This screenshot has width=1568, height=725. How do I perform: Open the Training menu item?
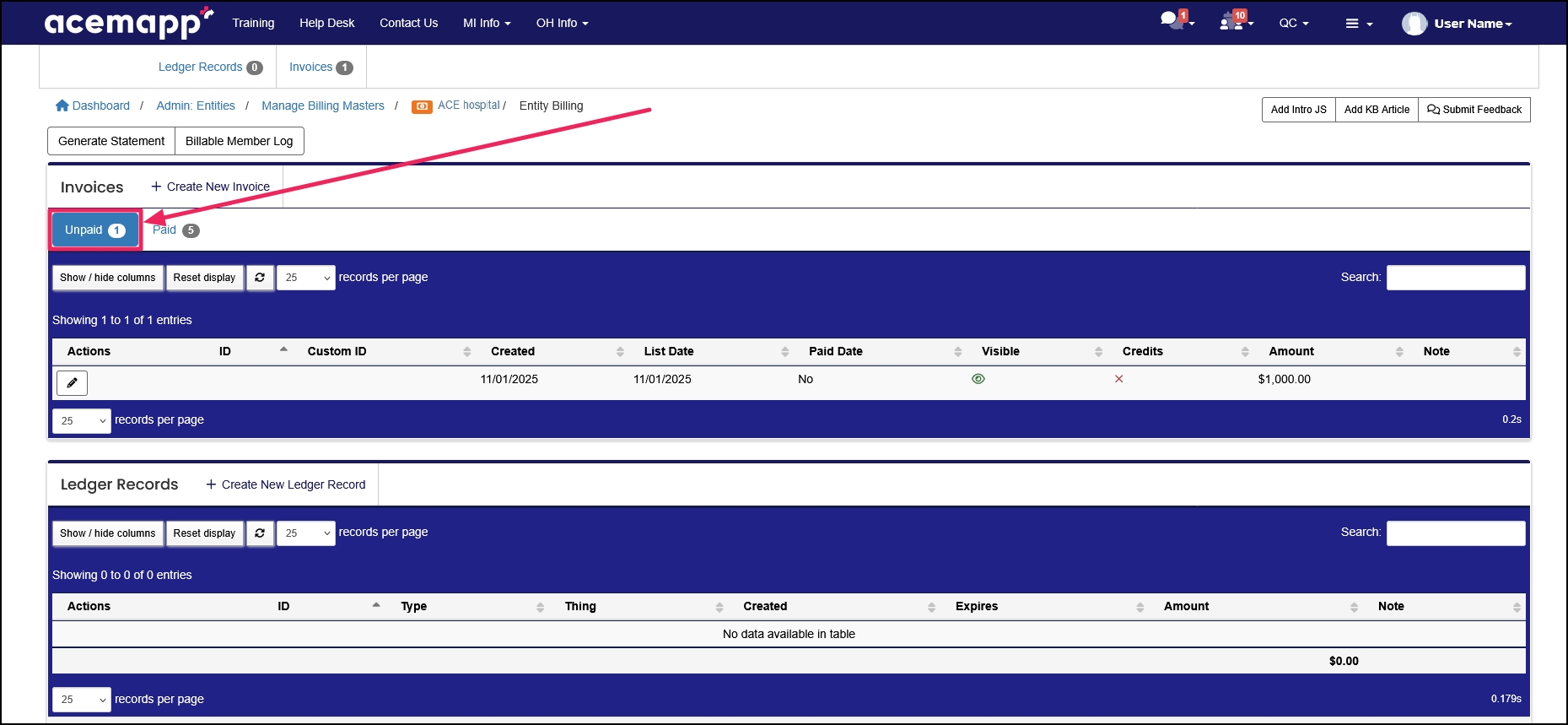point(253,23)
